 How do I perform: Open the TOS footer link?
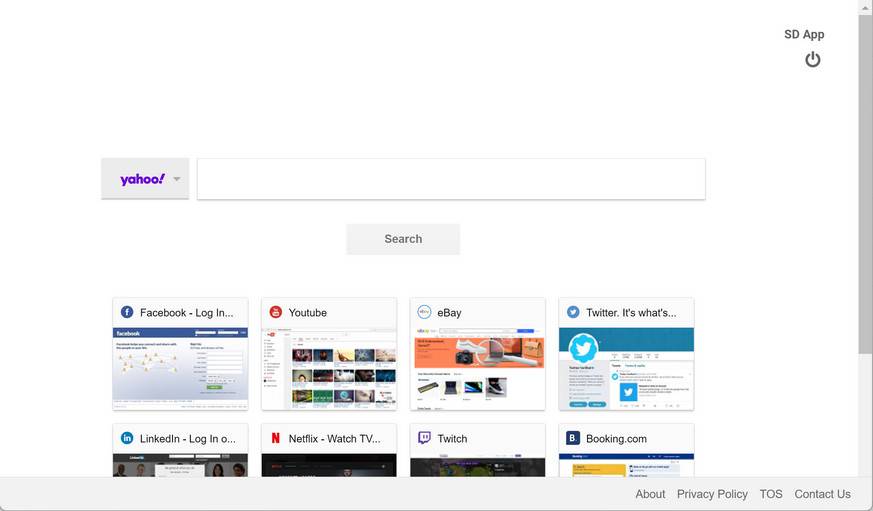pyautogui.click(x=771, y=494)
